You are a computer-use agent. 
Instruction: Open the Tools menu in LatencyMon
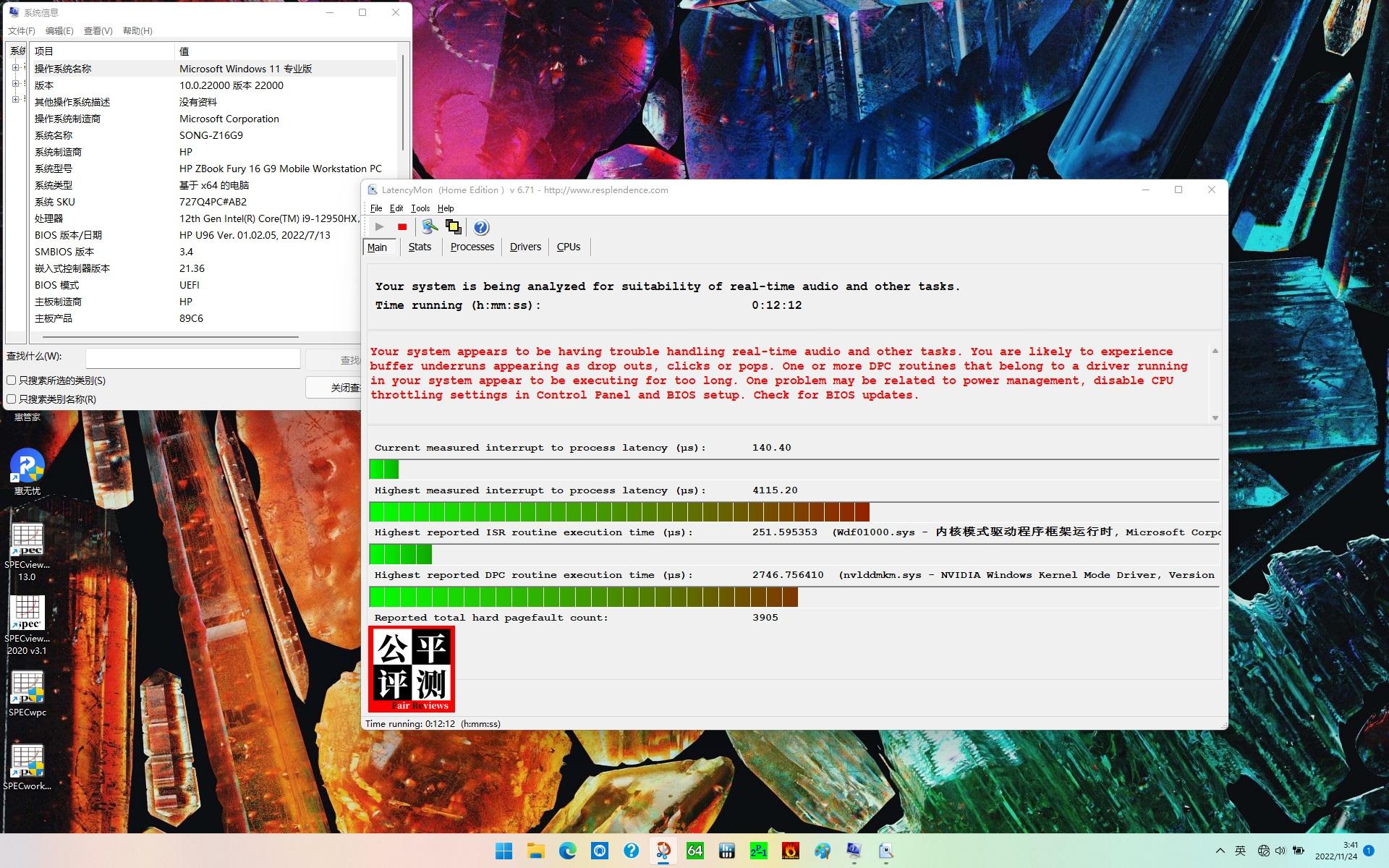click(420, 208)
